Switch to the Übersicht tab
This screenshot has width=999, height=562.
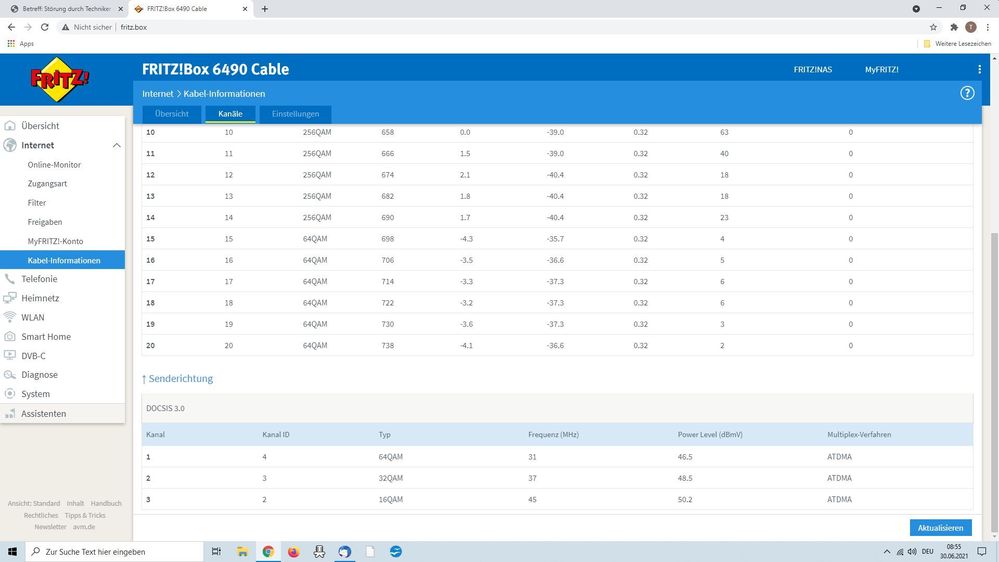(x=172, y=113)
